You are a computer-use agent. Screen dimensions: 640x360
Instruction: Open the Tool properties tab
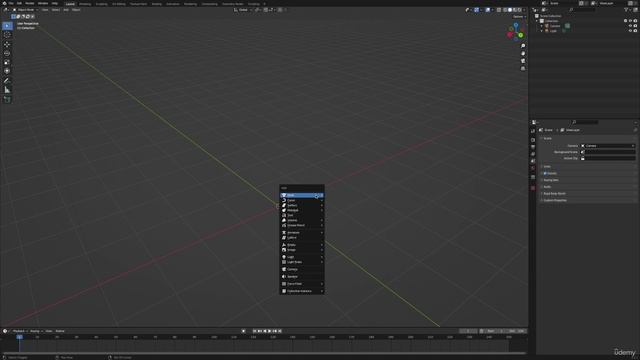(x=533, y=131)
